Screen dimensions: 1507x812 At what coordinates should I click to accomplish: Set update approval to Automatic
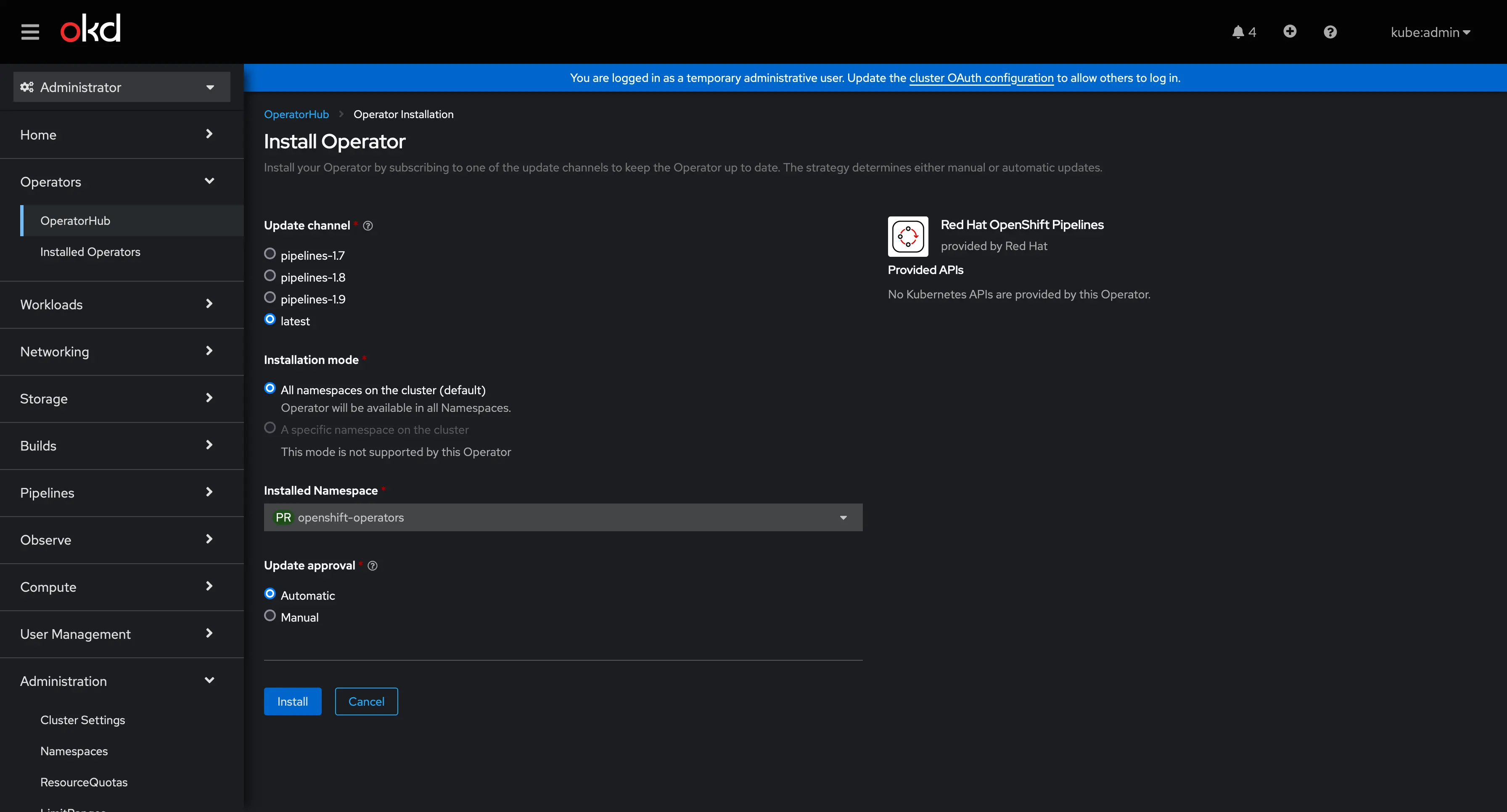pos(270,594)
